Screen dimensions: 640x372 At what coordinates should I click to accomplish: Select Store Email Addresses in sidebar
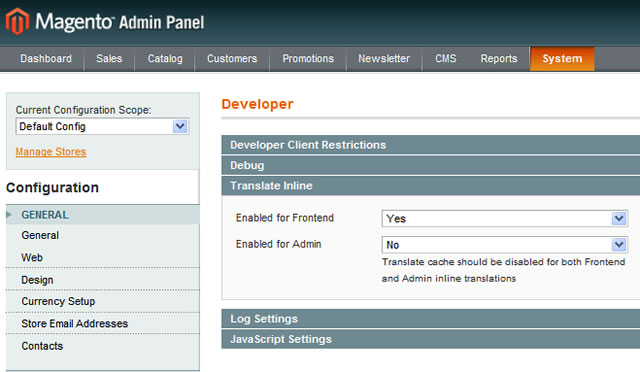tap(75, 323)
